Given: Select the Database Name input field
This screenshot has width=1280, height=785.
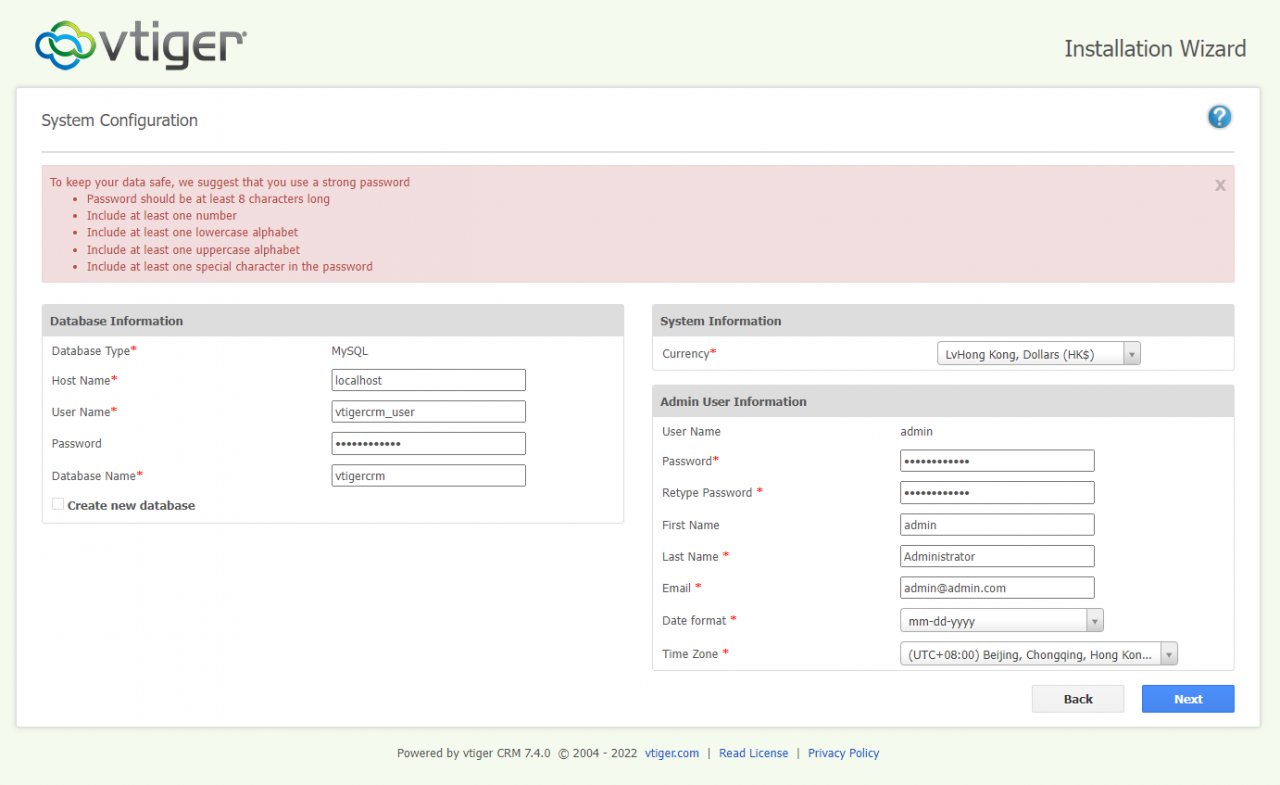Looking at the screenshot, I should point(428,476).
